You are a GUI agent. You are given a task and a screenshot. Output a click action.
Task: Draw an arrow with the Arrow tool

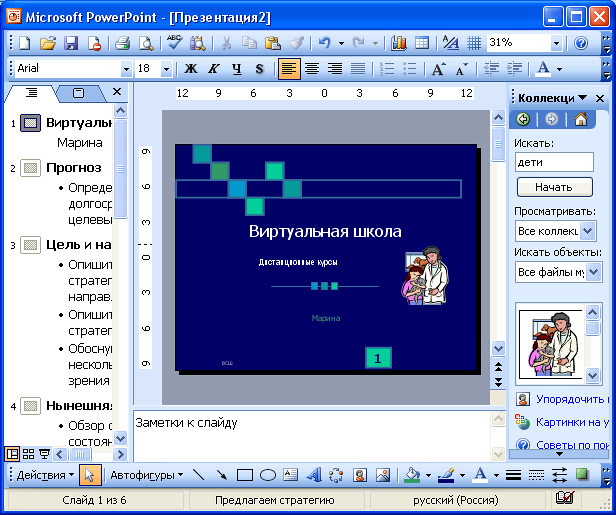[x=222, y=475]
